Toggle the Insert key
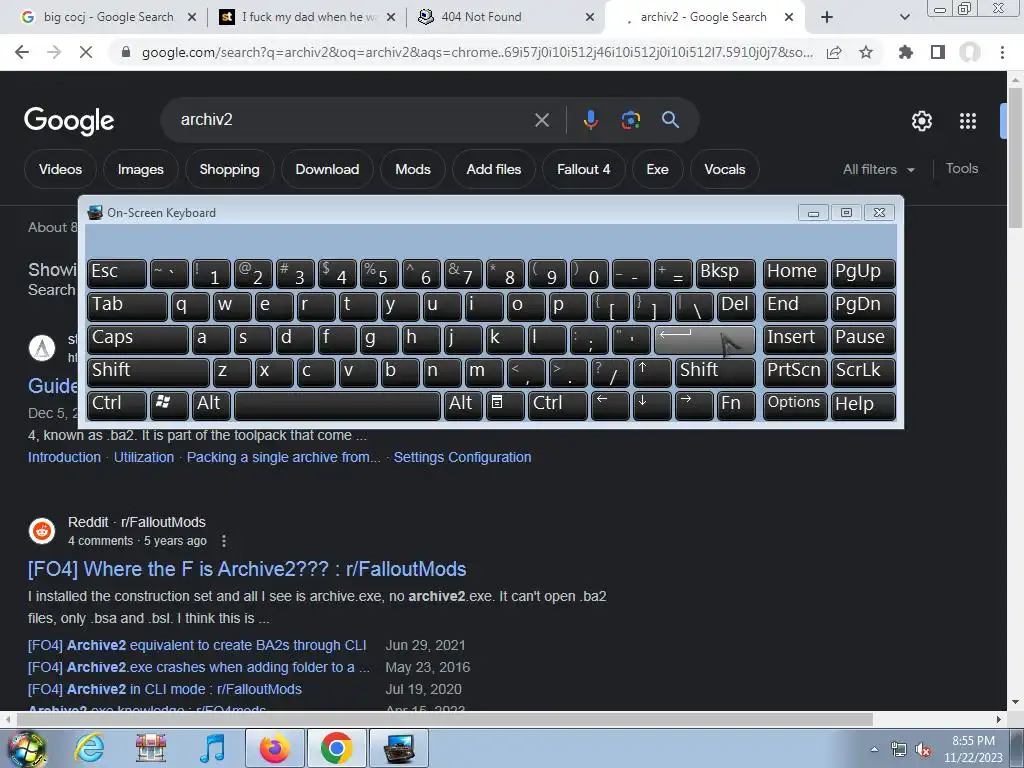 coord(795,340)
